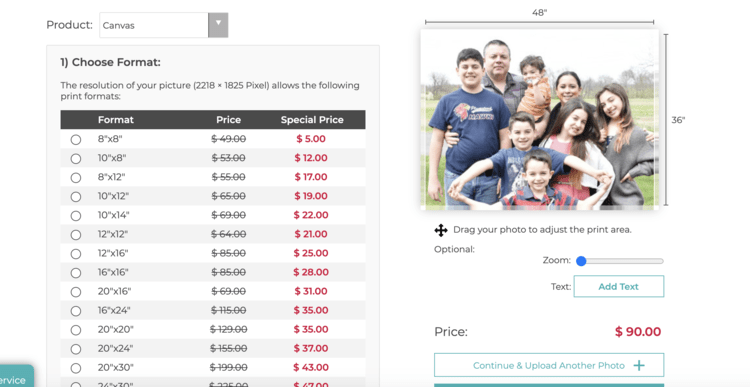Click the $ 5.00 special price
750x387 pixels.
coord(311,139)
